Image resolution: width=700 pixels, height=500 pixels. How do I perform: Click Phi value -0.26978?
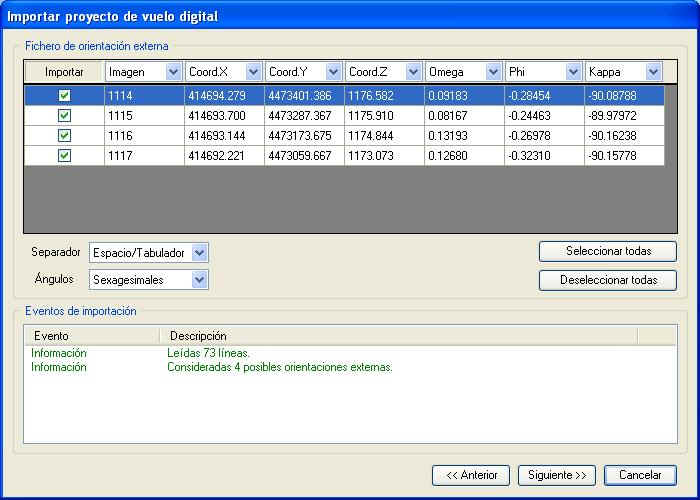click(544, 136)
